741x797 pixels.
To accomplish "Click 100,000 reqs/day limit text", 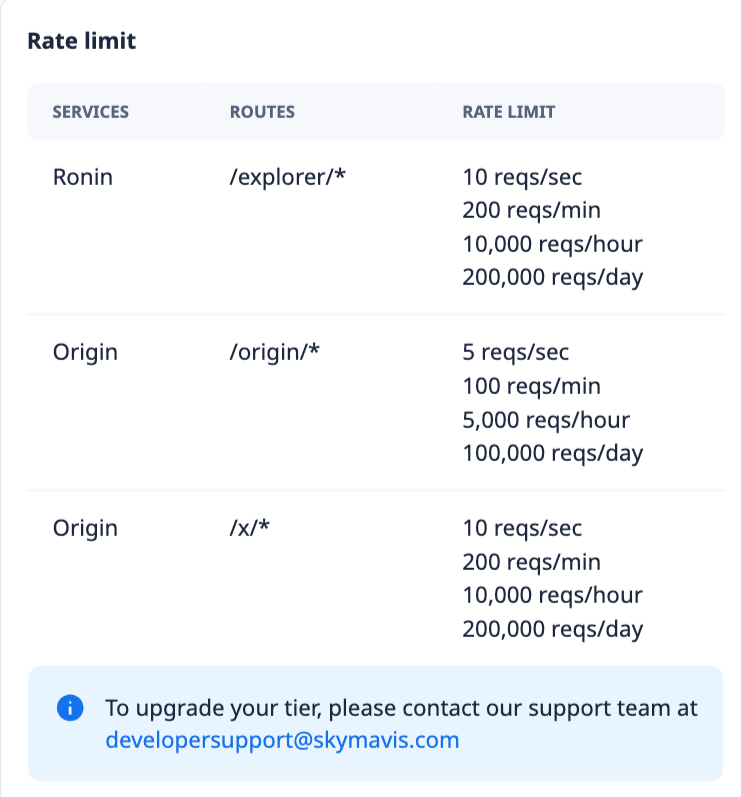I will tap(552, 453).
